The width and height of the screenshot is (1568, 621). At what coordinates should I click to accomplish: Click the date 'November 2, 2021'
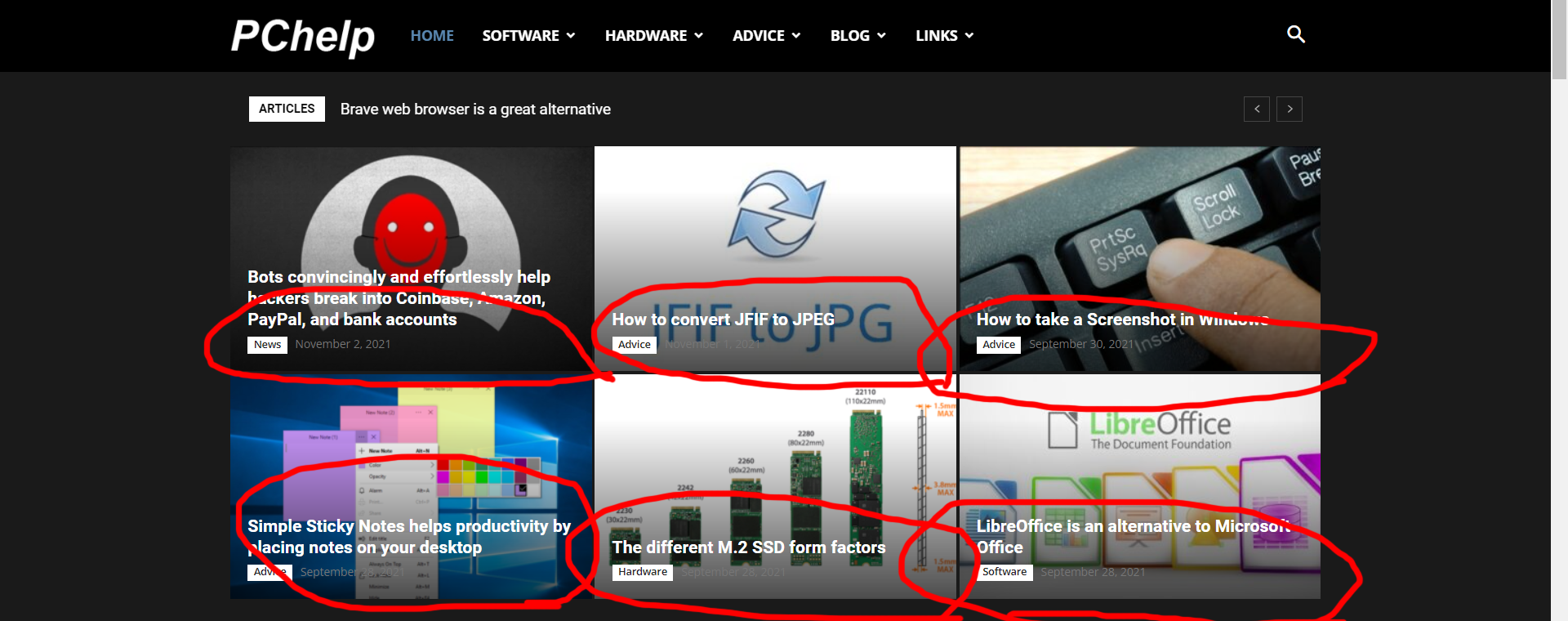pos(343,344)
